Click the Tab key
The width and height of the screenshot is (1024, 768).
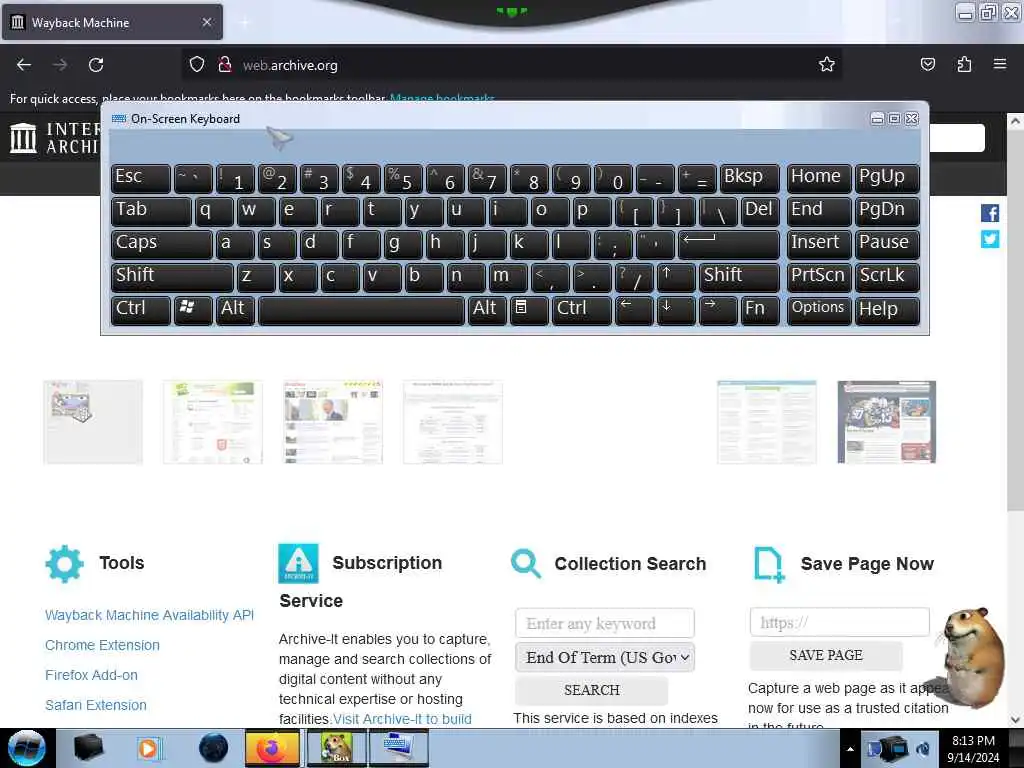[151, 211]
